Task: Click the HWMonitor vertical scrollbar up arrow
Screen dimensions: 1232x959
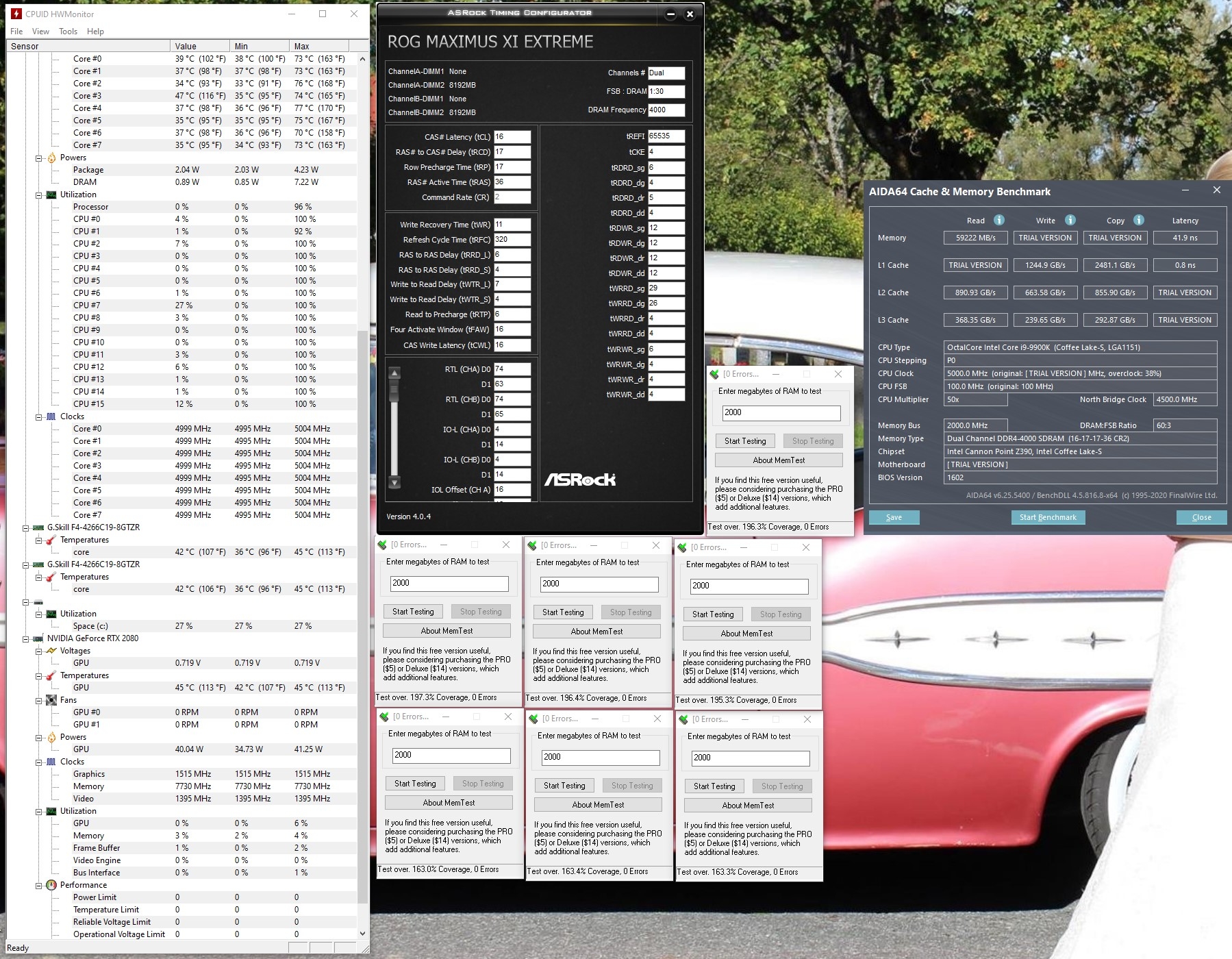Action: tap(362, 59)
